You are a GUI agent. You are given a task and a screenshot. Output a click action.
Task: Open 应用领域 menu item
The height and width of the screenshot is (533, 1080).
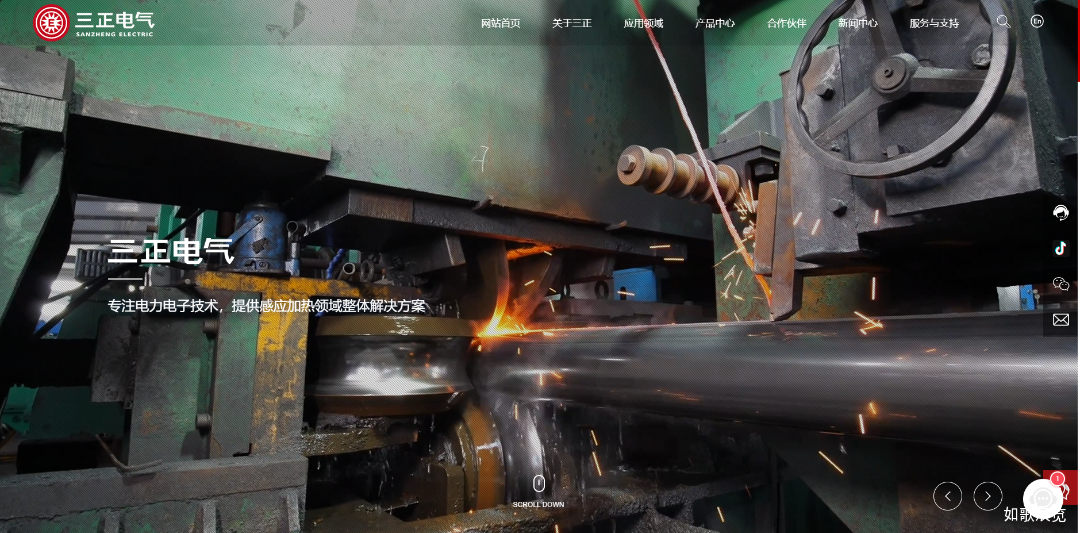tap(643, 23)
